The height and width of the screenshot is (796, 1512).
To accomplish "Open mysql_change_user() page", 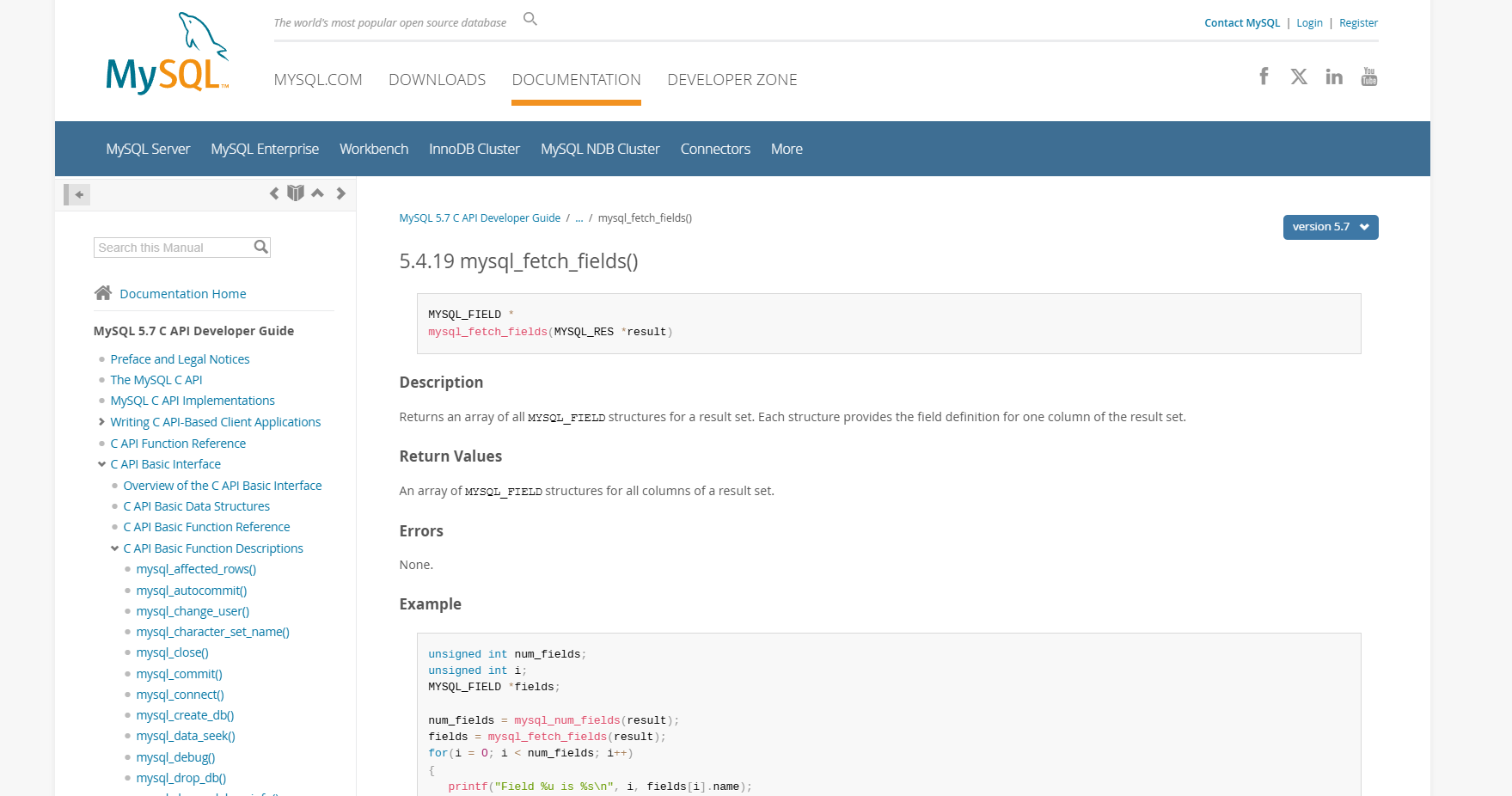I will click(193, 611).
